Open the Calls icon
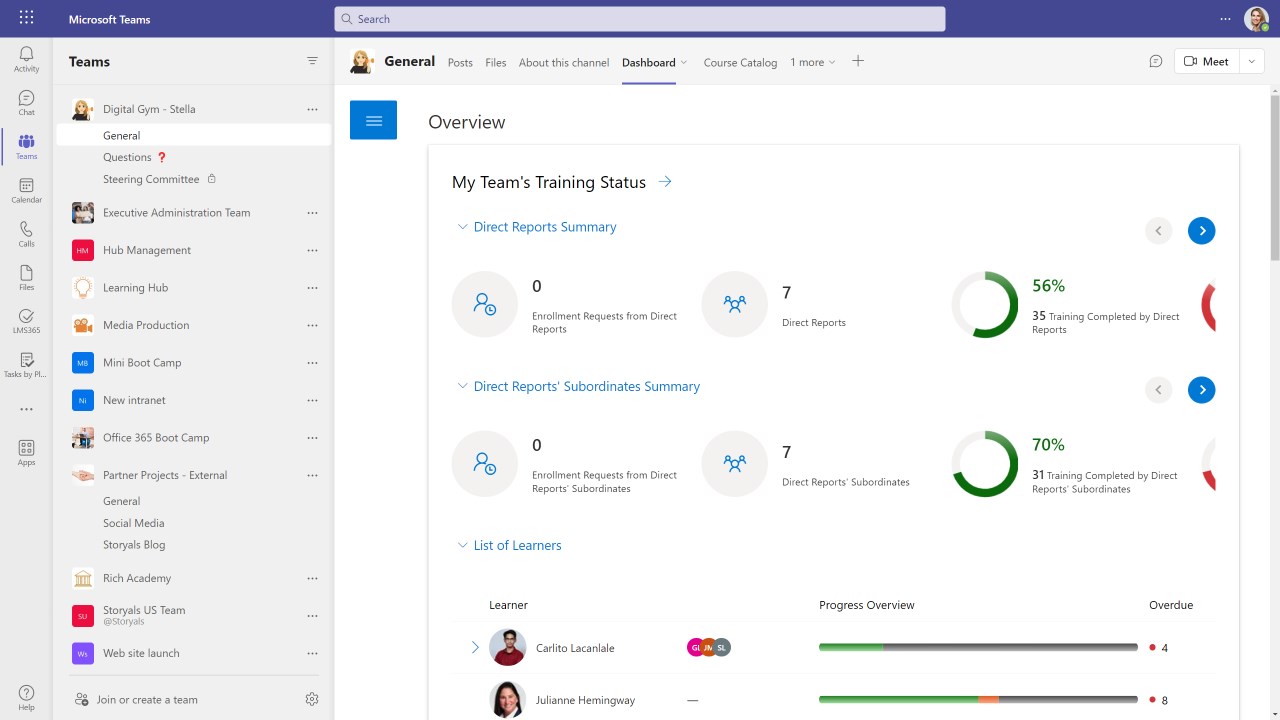Screen dimensions: 1280x720 (x=26, y=234)
